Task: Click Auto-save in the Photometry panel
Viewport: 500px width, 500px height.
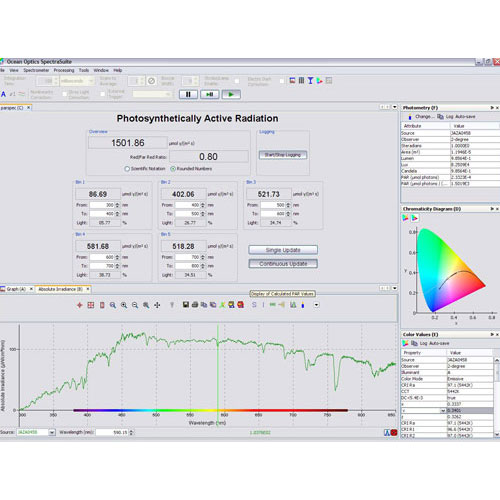Action: pos(465,117)
